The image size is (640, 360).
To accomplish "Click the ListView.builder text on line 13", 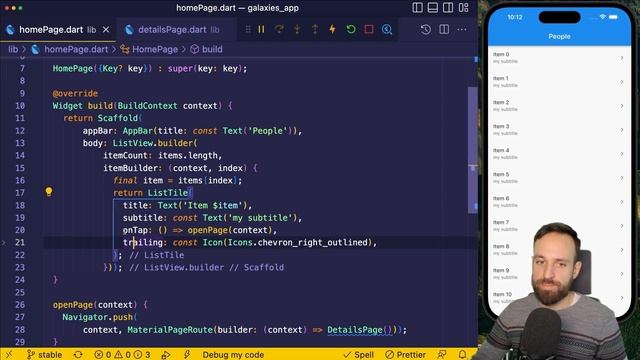I will 152,143.
